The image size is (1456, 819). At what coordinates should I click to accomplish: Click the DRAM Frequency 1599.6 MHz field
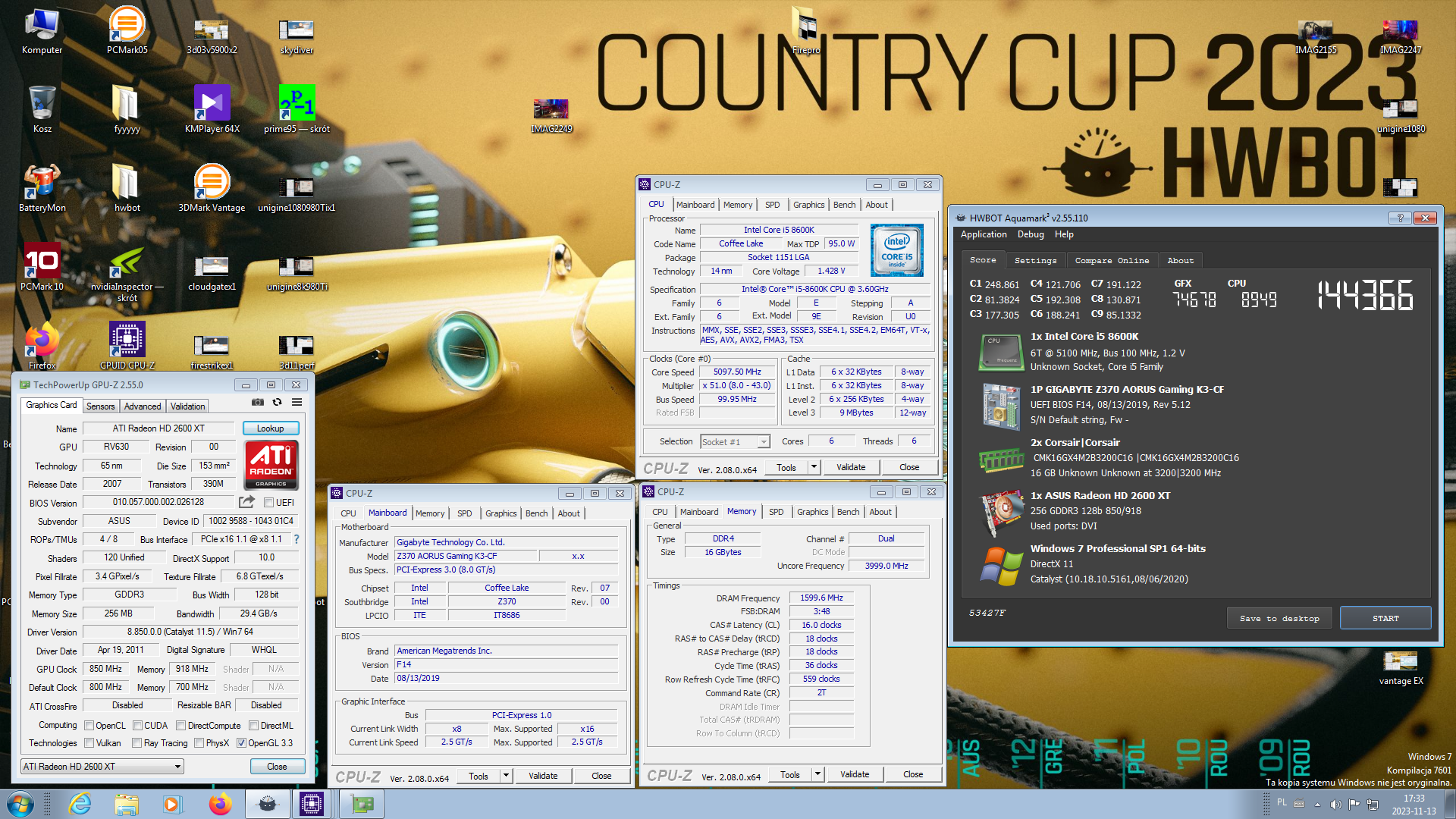point(821,598)
